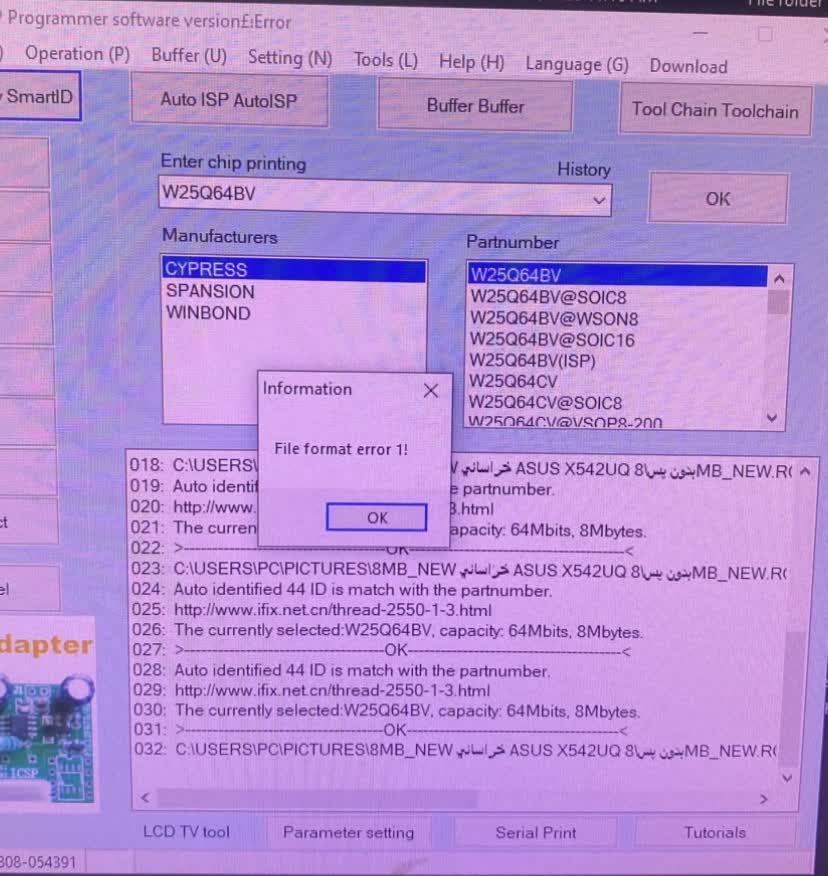
Task: Expand the chip printing history dropdown arrow
Action: point(599,200)
